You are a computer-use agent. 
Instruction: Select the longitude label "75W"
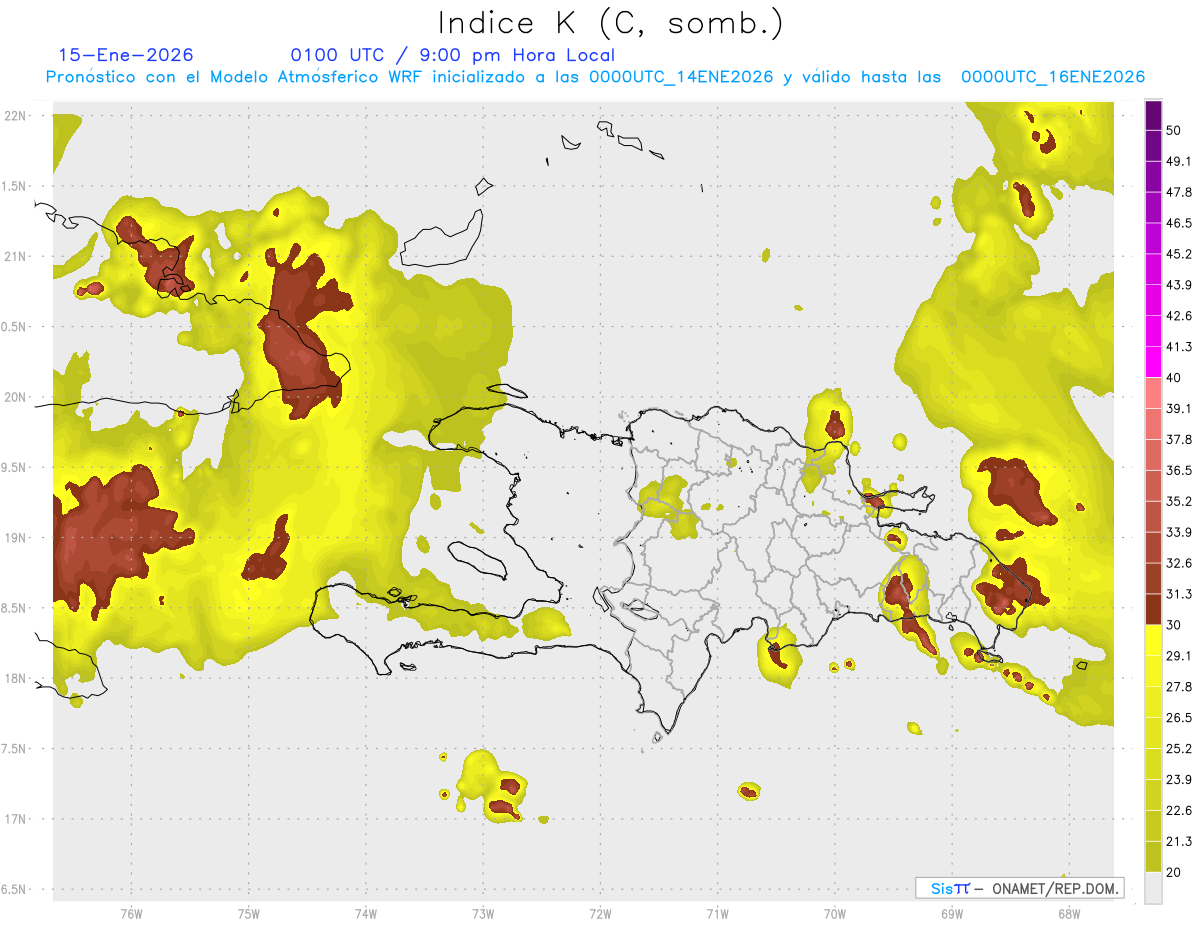249,913
